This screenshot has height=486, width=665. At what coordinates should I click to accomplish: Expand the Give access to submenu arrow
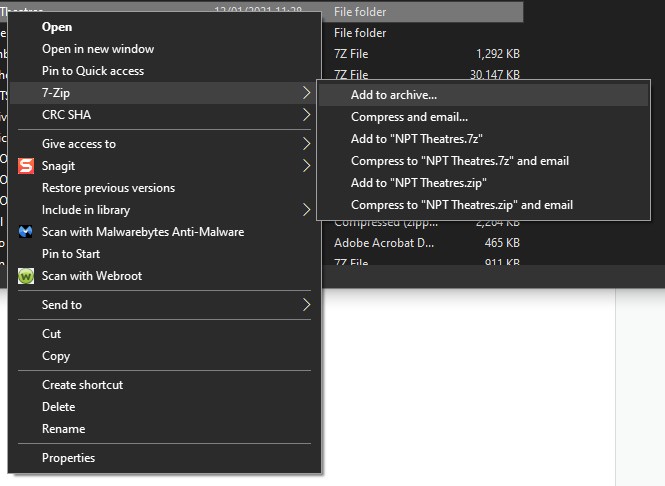pyautogui.click(x=306, y=144)
